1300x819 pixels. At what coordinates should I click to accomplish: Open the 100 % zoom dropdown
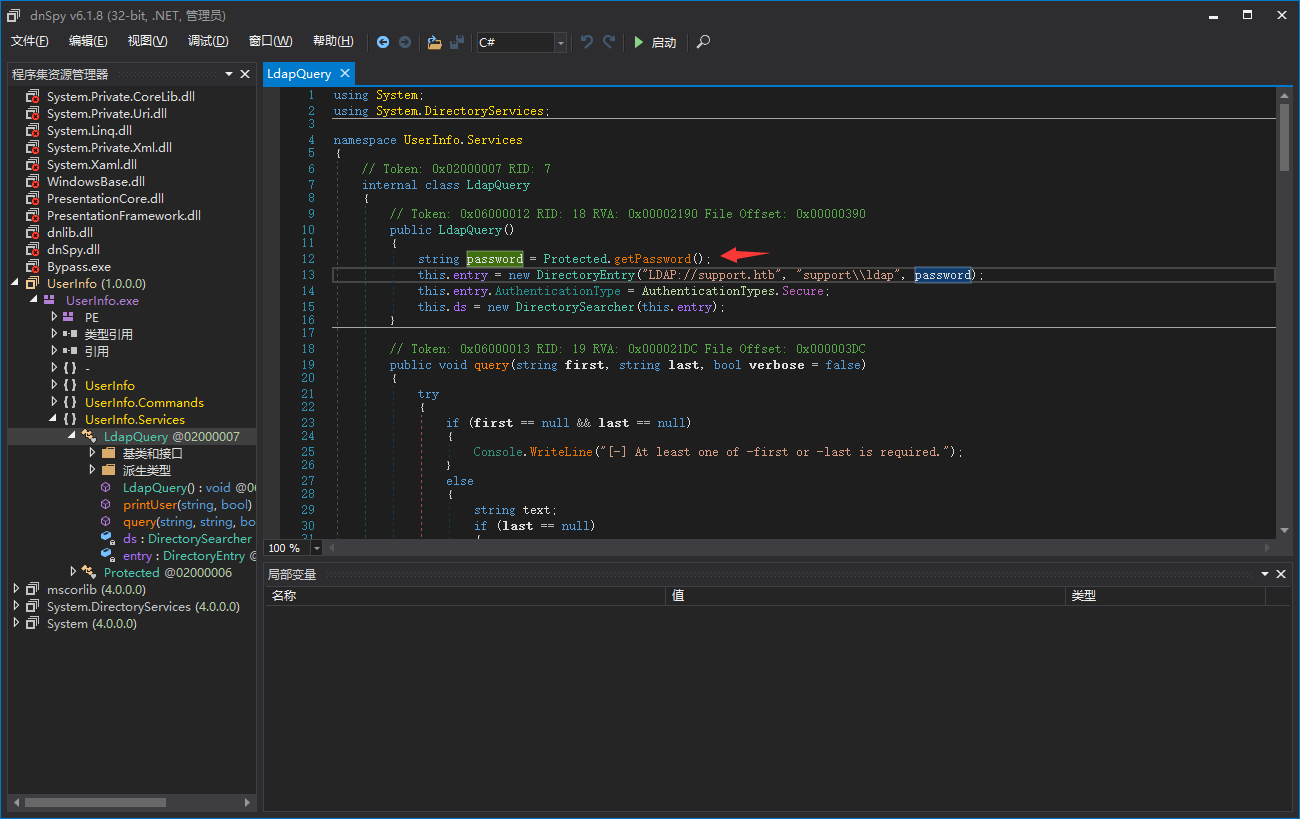pyautogui.click(x=317, y=548)
